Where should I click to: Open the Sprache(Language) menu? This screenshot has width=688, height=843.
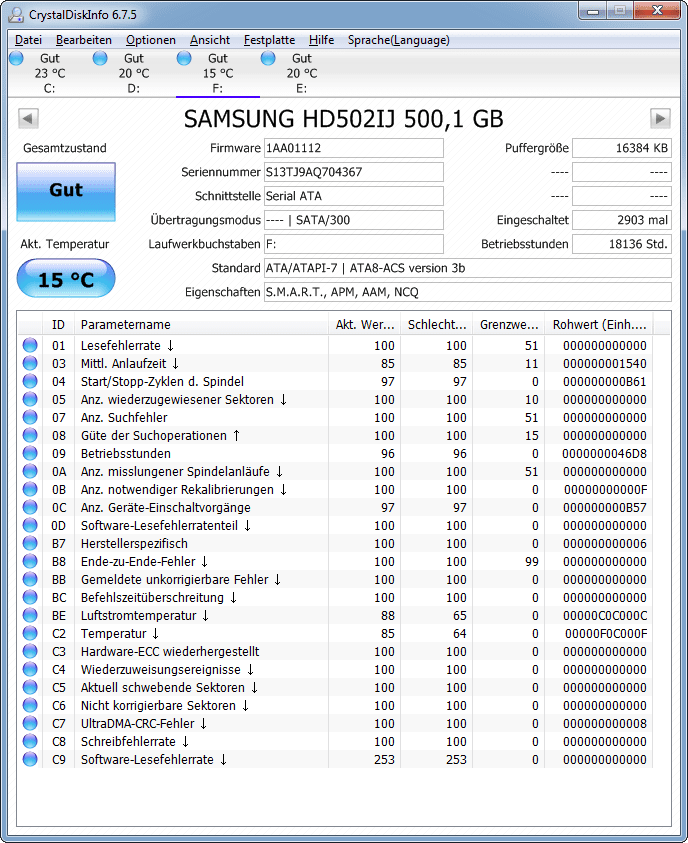click(398, 40)
